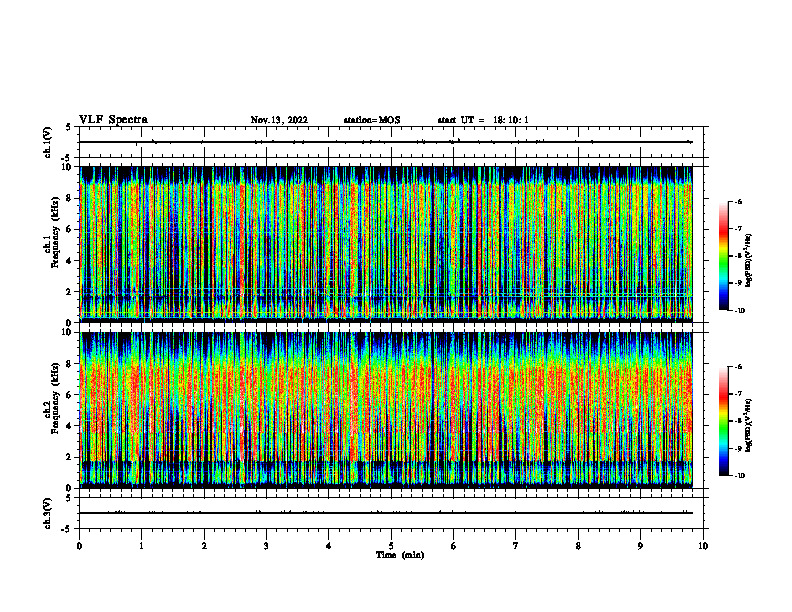Click the '-6' label on ch.1 colorbar

pyautogui.click(x=738, y=202)
